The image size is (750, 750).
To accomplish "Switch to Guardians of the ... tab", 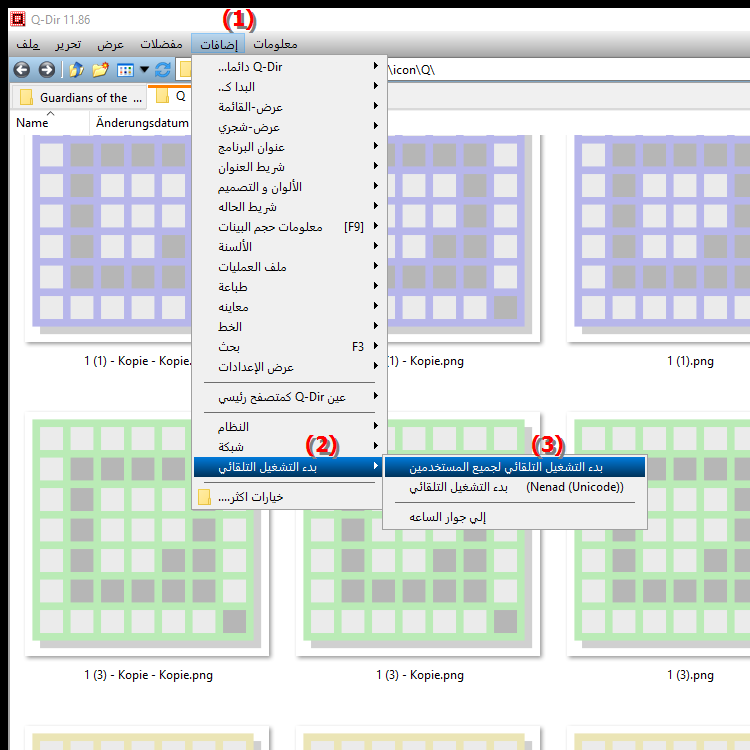I will tap(78, 98).
